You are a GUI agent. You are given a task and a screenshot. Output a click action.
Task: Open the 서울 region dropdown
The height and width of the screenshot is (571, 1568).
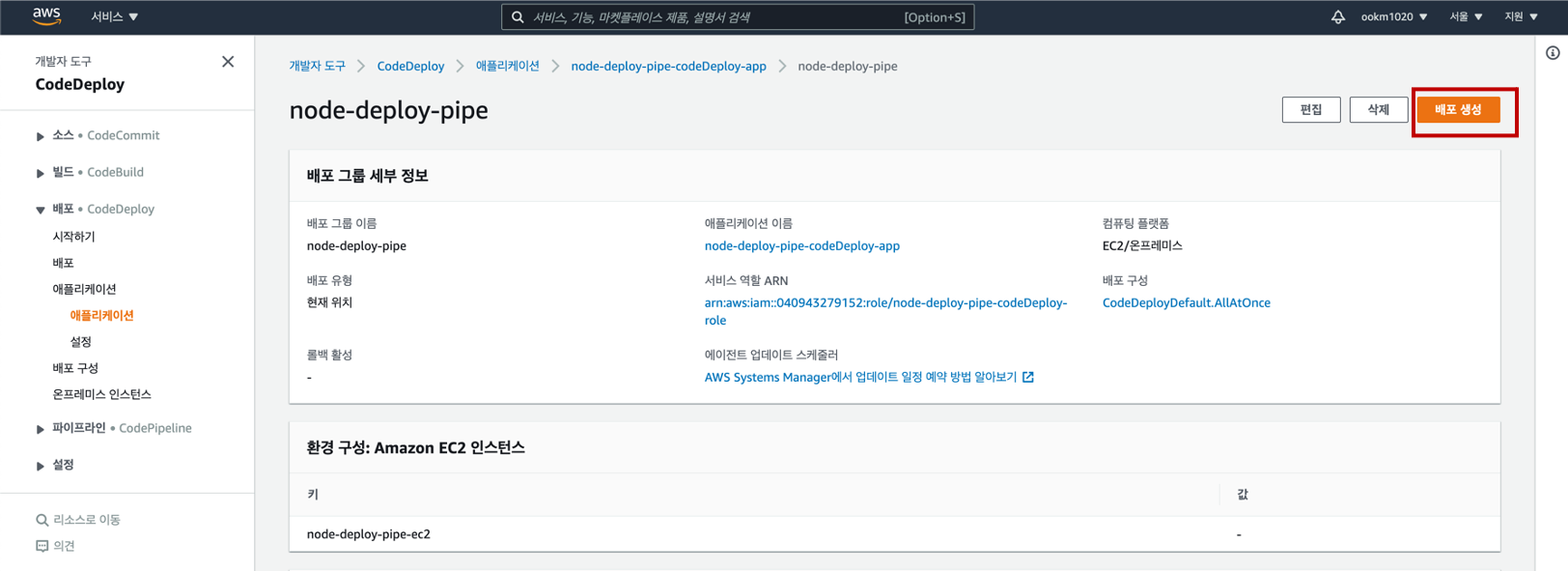(1466, 17)
